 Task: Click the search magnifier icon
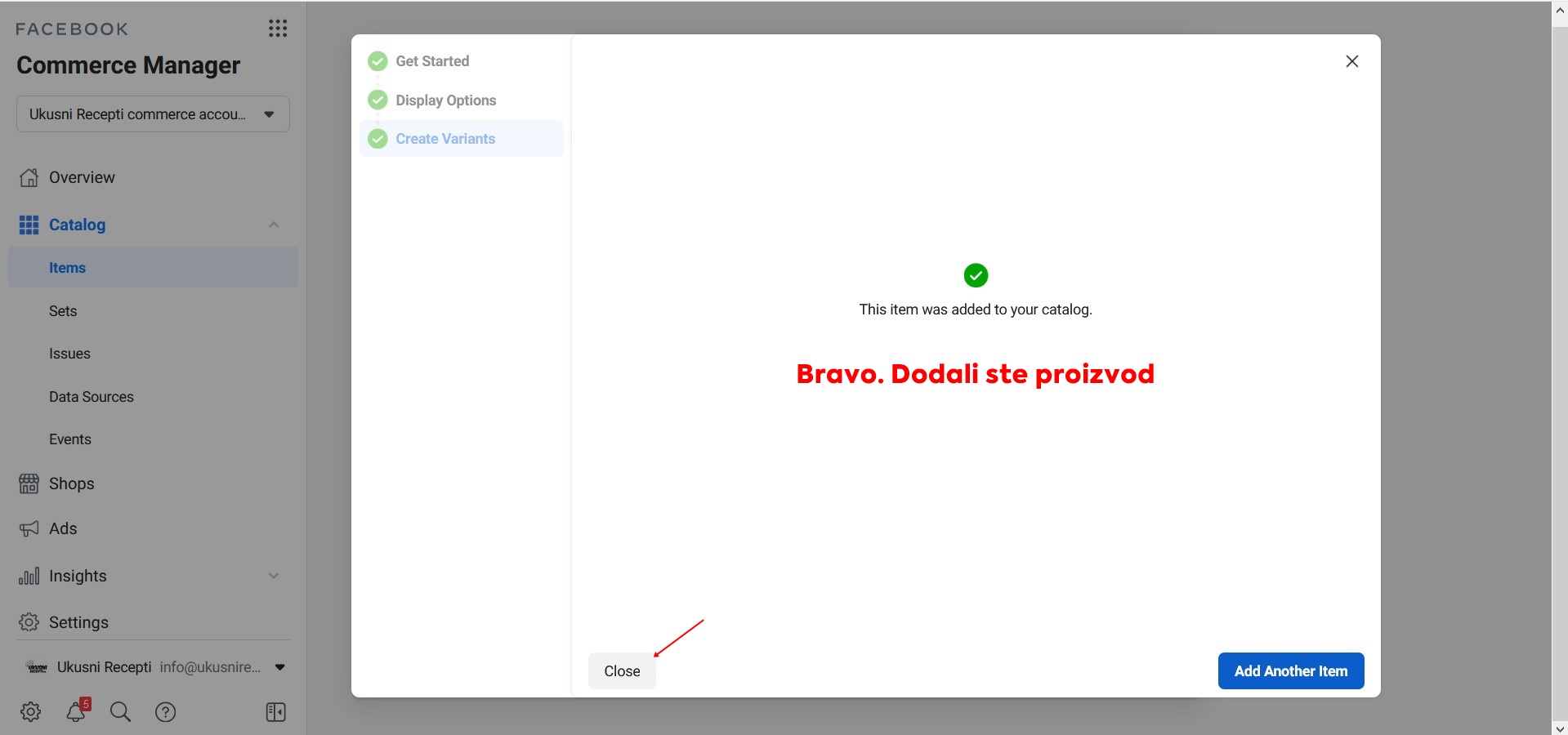coord(120,711)
